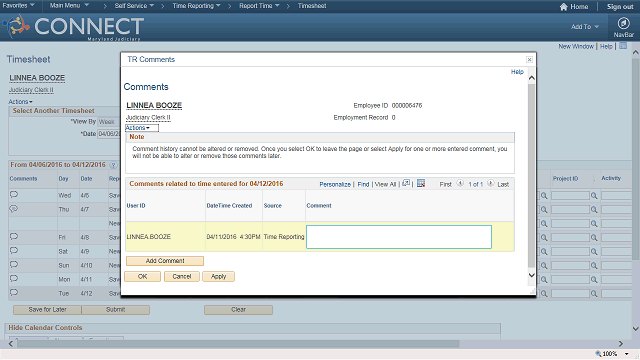Screen dimensions: 640x360
Task: Open comment bubble for Mon 4/11 row
Action: click(x=14, y=278)
